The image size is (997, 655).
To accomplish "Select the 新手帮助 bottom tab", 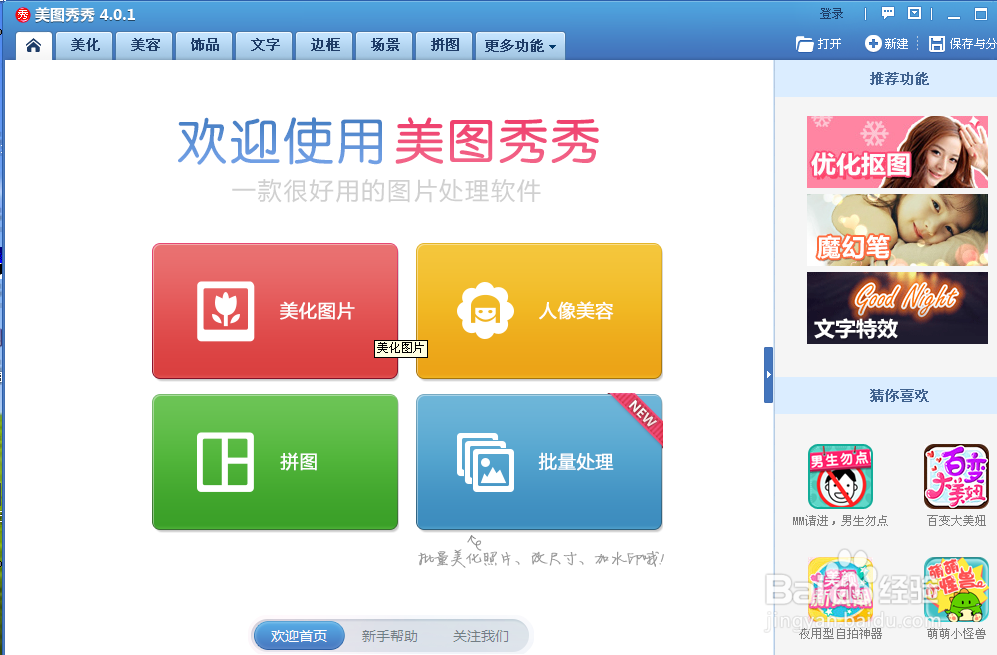I will (x=390, y=636).
